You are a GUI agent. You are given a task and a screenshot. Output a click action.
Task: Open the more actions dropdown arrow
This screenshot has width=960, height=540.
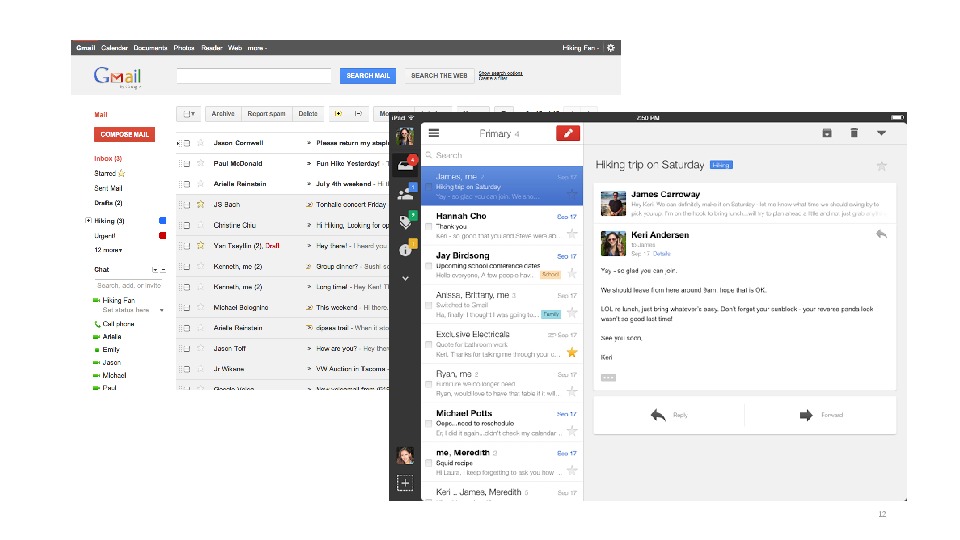[882, 133]
